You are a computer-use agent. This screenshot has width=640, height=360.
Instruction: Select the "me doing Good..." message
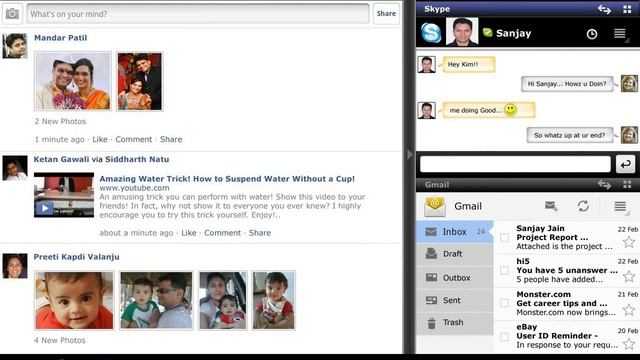point(489,110)
